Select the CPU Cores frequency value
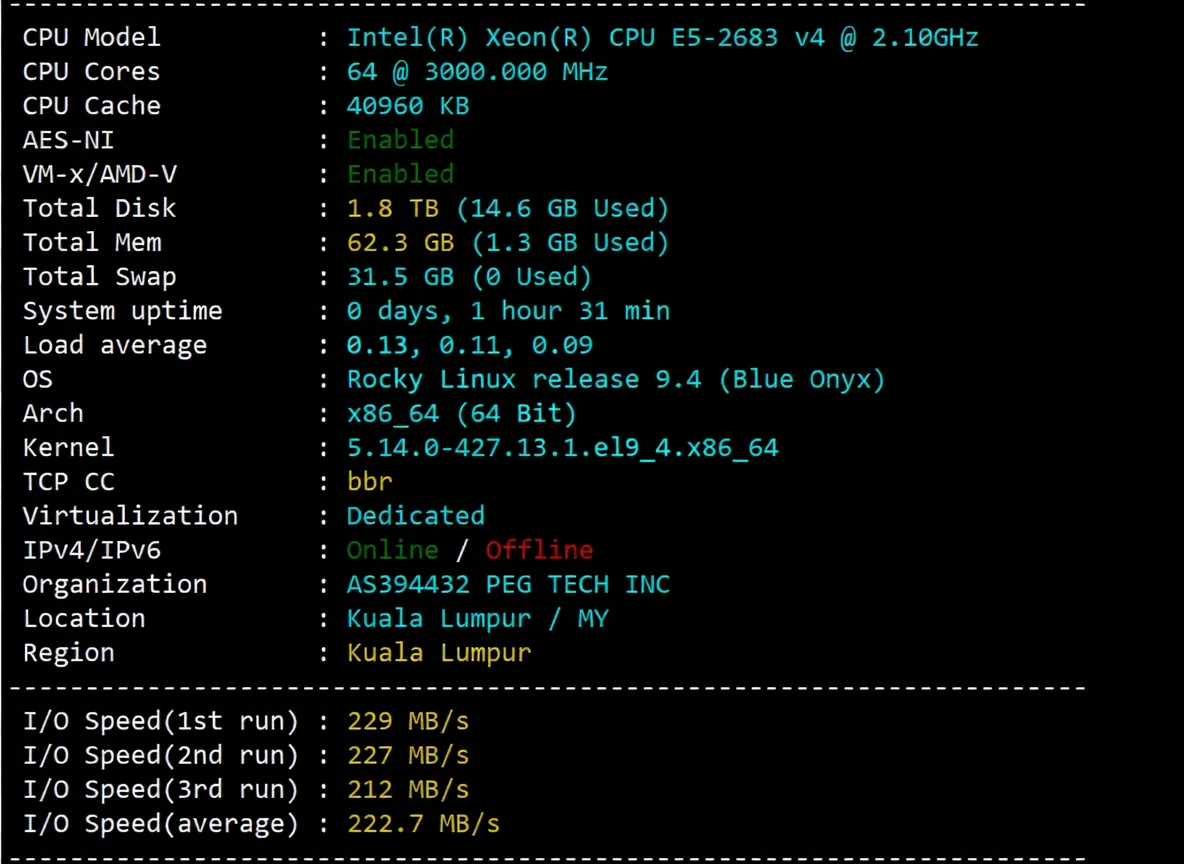The height and width of the screenshot is (864, 1184). [477, 71]
